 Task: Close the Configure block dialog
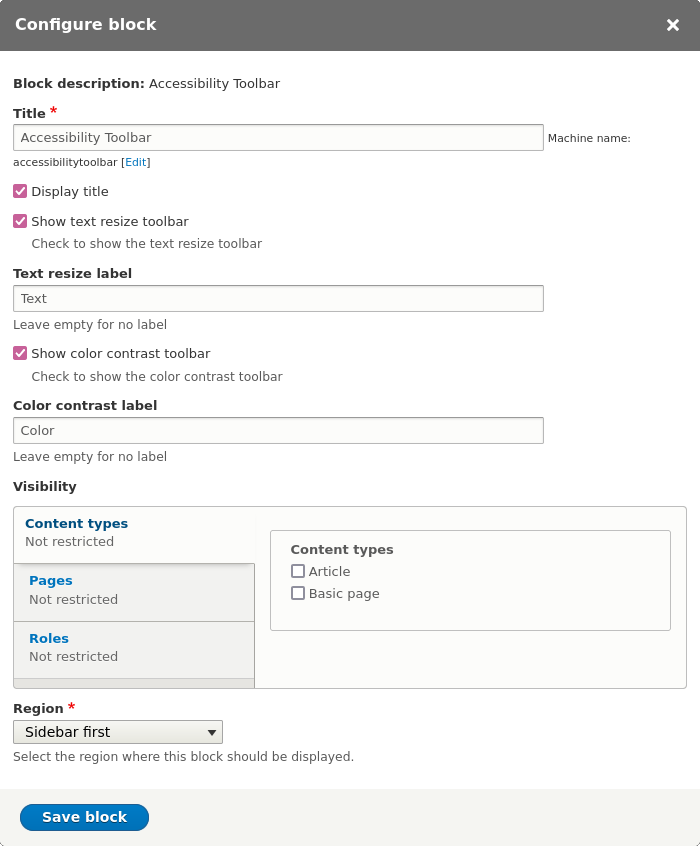(673, 25)
